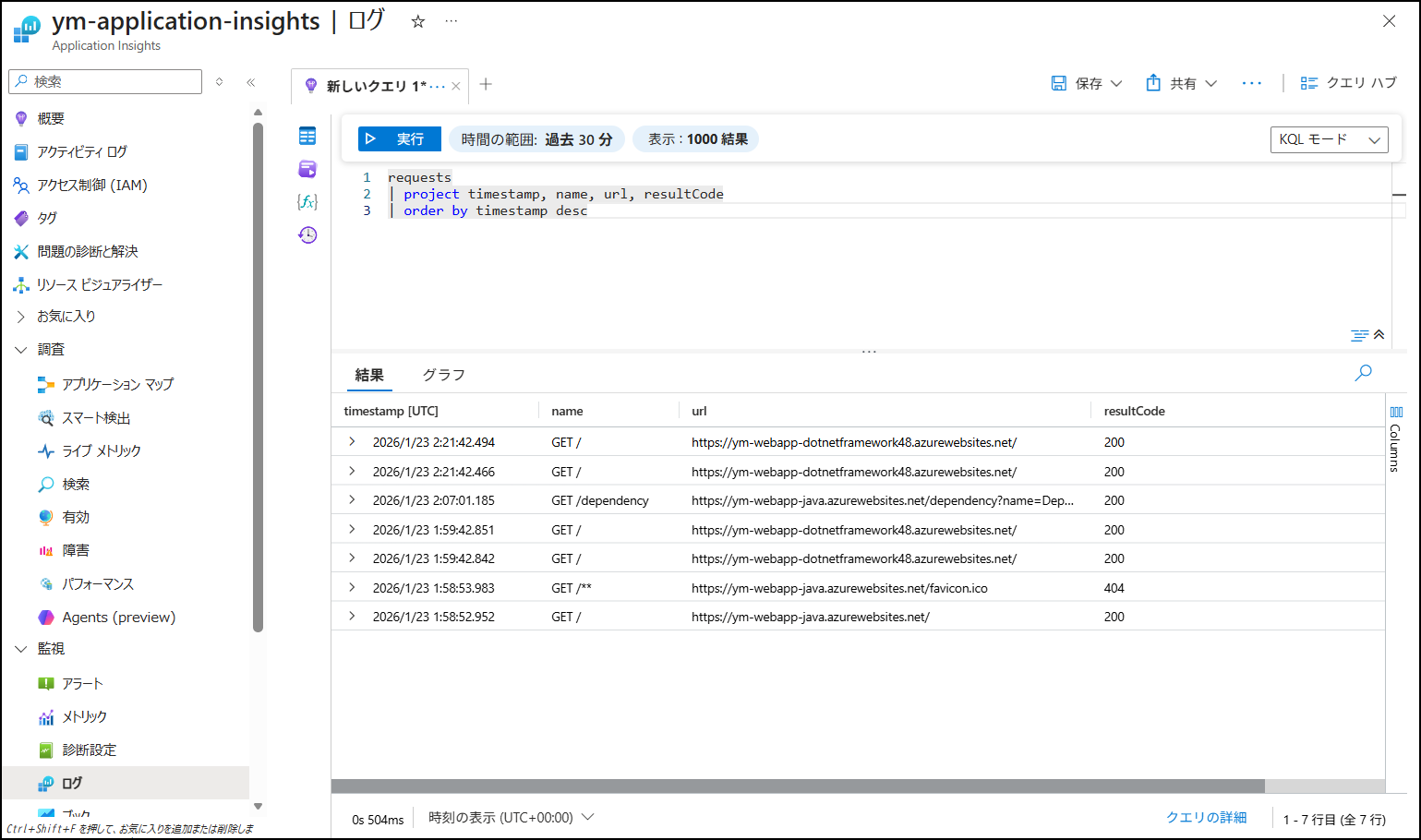Image resolution: width=1421 pixels, height=840 pixels.
Task: Click the アクティビティ ログ icon
Action: (21, 151)
